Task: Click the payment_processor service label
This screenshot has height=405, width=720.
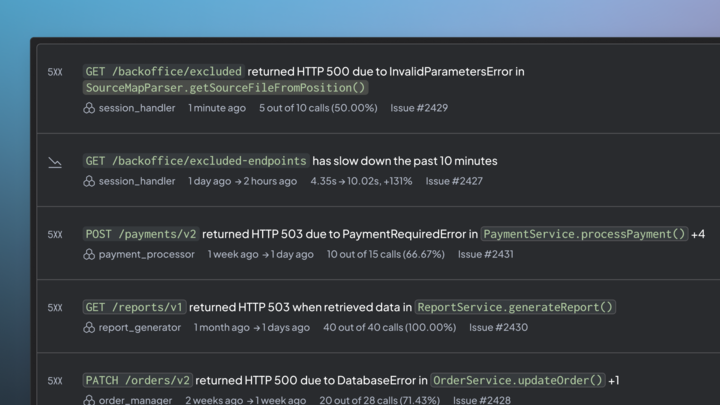Action: (x=146, y=254)
